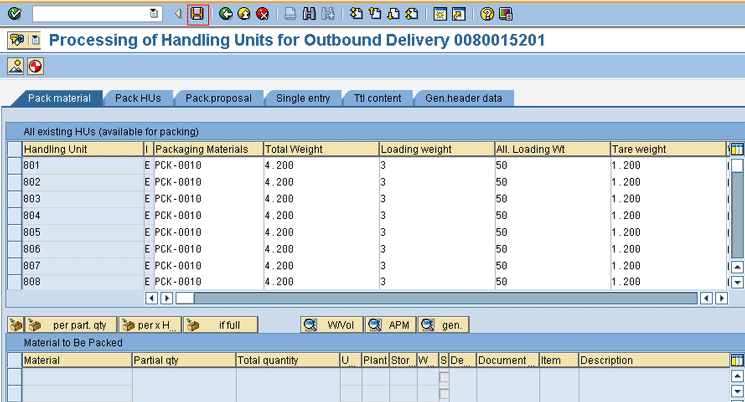Open the command field dropdown history
This screenshot has width=745, height=402.
(154, 14)
